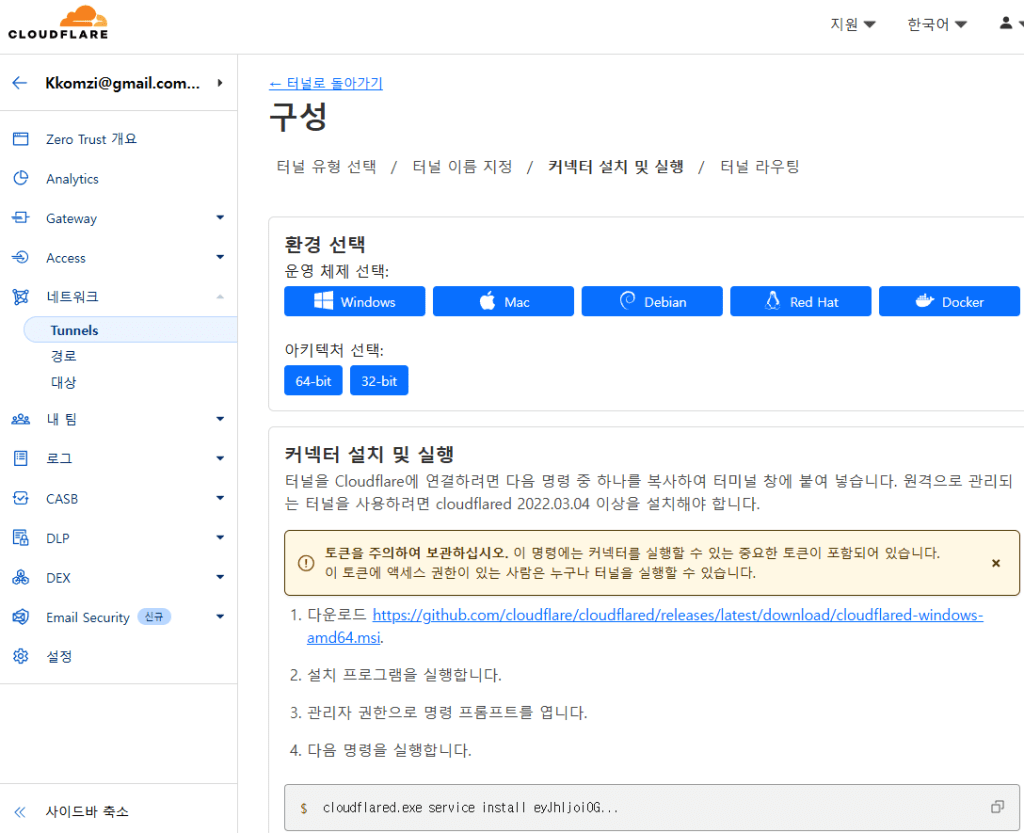
Task: Select the DEX sidebar icon
Action: tap(21, 577)
